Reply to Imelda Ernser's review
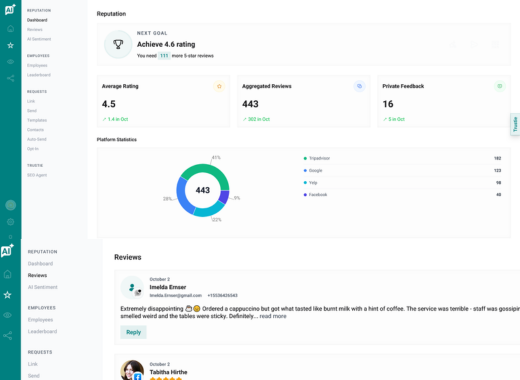 133,332
